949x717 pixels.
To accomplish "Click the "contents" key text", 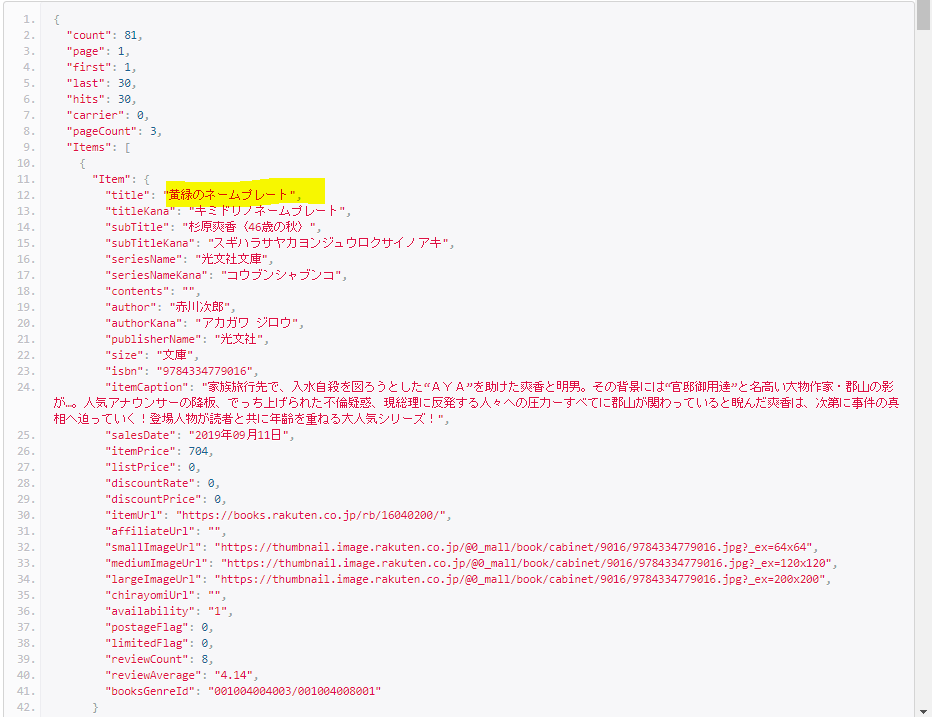I will click(x=137, y=291).
